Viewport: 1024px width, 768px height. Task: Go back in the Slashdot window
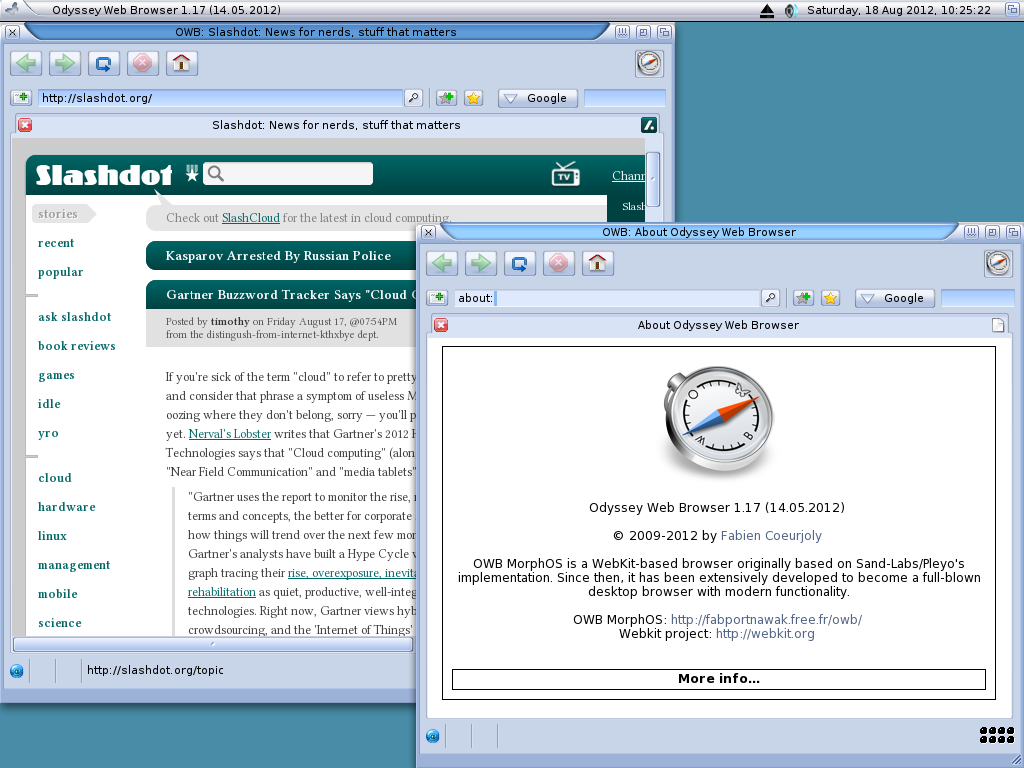(x=26, y=63)
